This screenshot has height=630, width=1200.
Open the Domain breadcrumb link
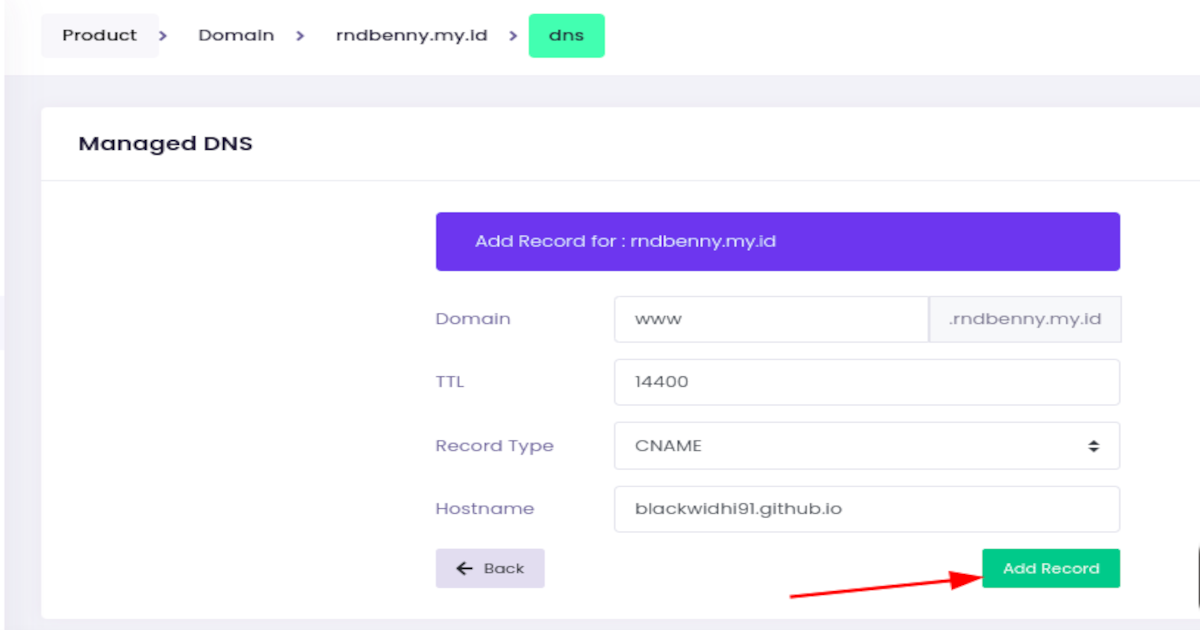tap(236, 35)
